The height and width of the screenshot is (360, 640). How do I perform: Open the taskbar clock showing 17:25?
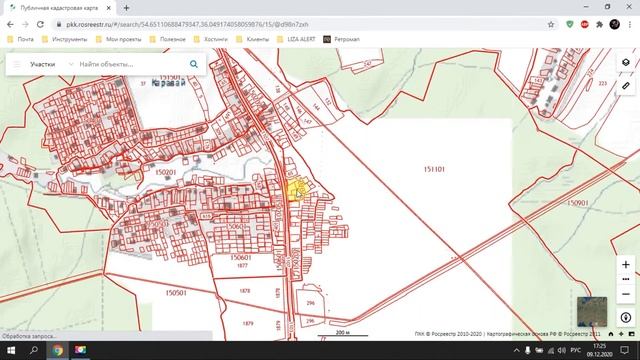tap(600, 350)
